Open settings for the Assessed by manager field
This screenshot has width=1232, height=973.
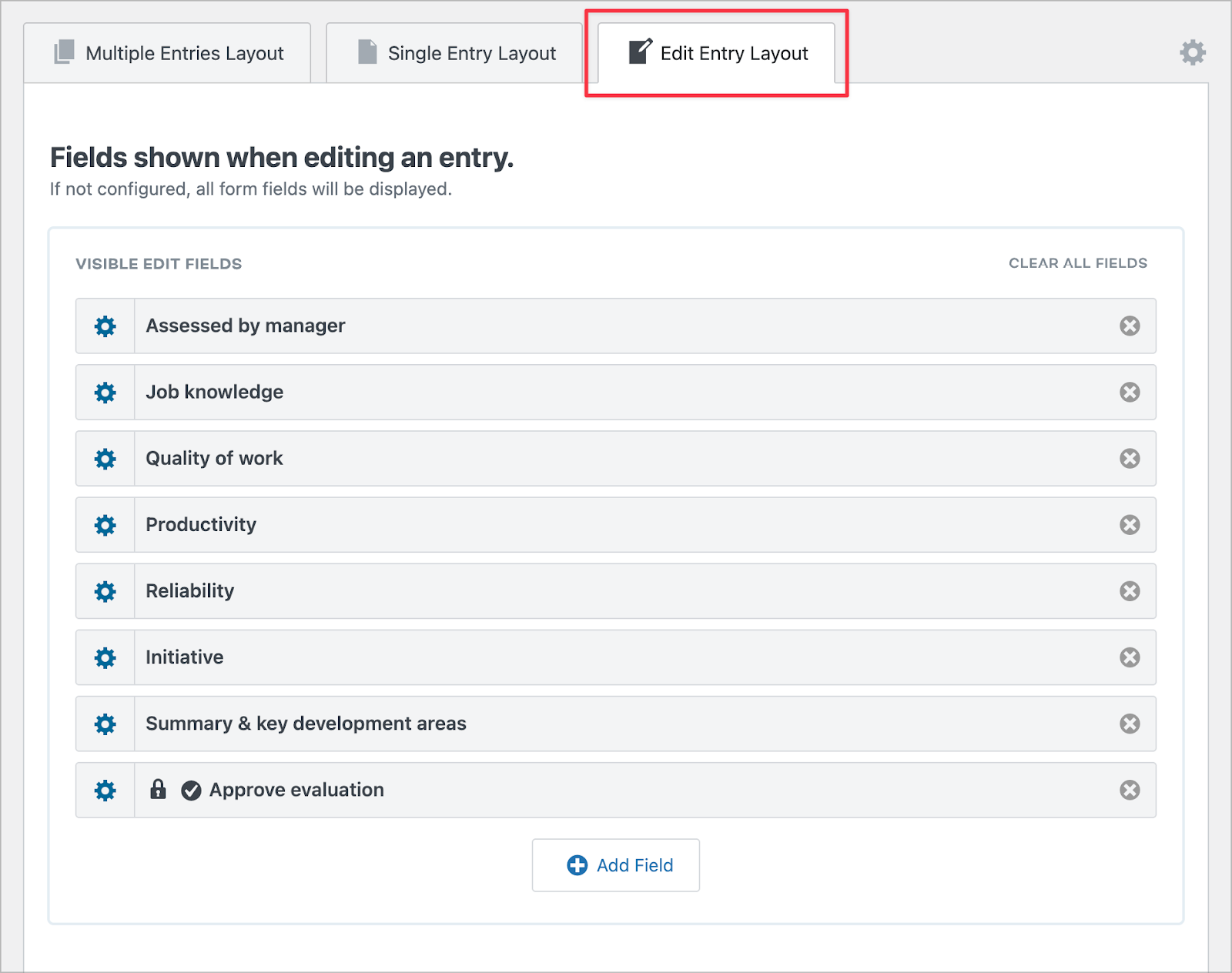click(x=105, y=326)
